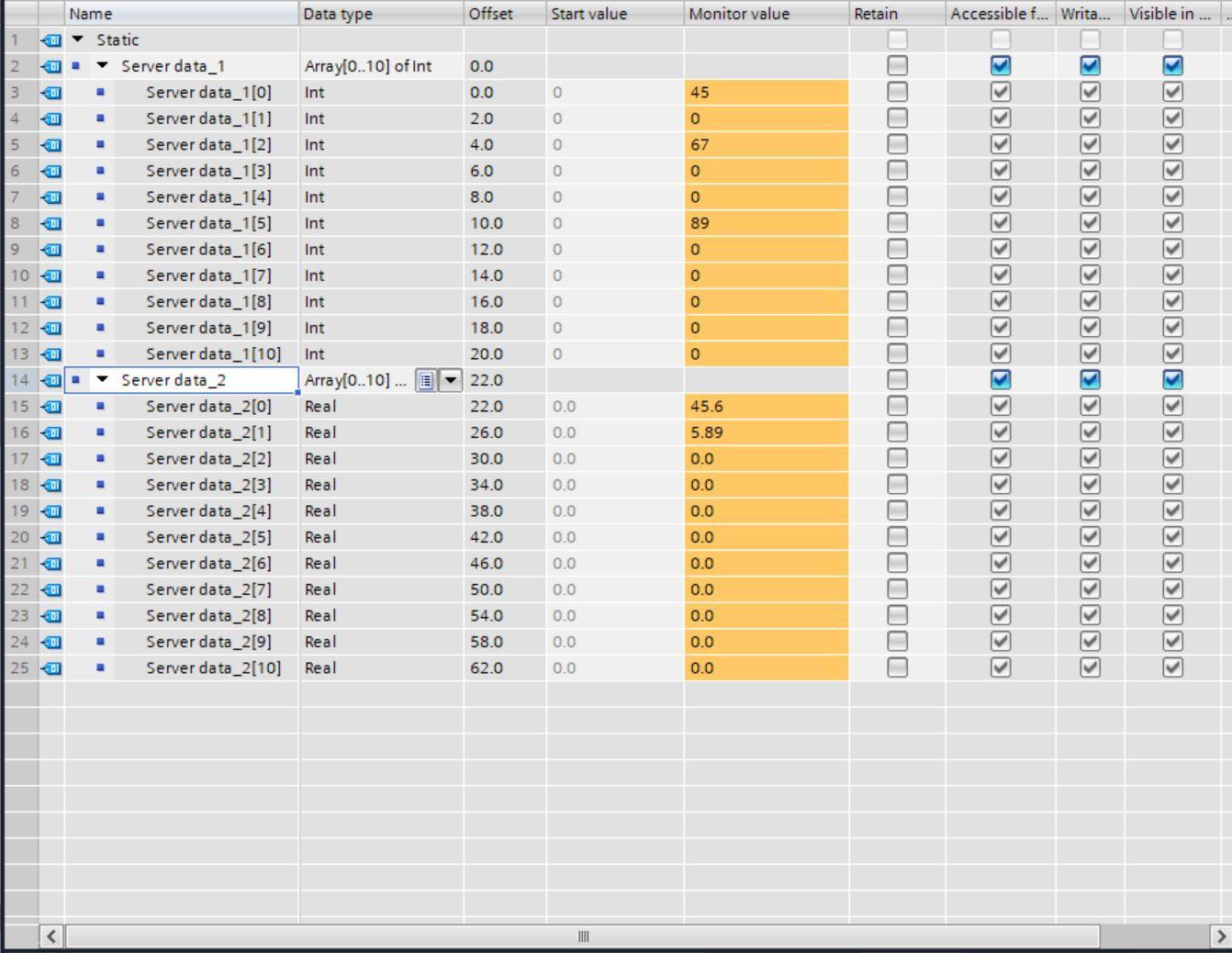This screenshot has height=953, width=1232.
Task: Toggle Writable checkbox for the Server data_2 array
Action: [1090, 379]
